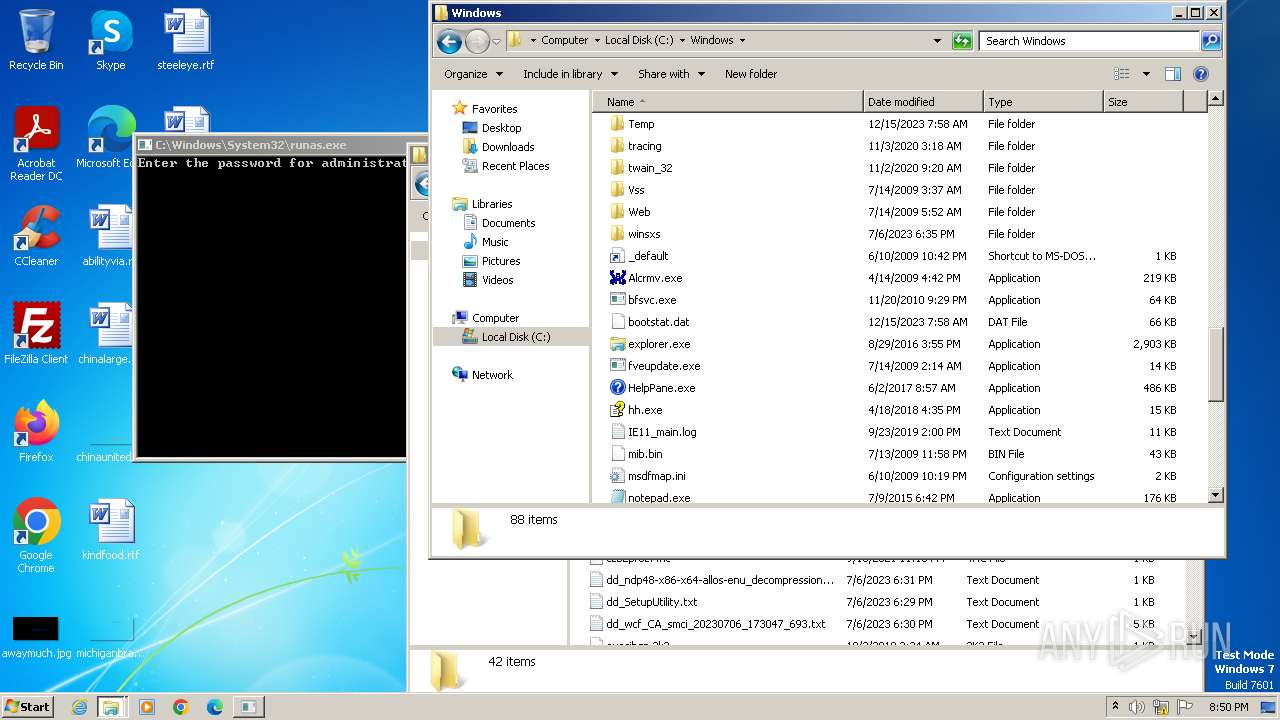Sort by Date modified column
The image size is (1280, 720).
tap(923, 102)
